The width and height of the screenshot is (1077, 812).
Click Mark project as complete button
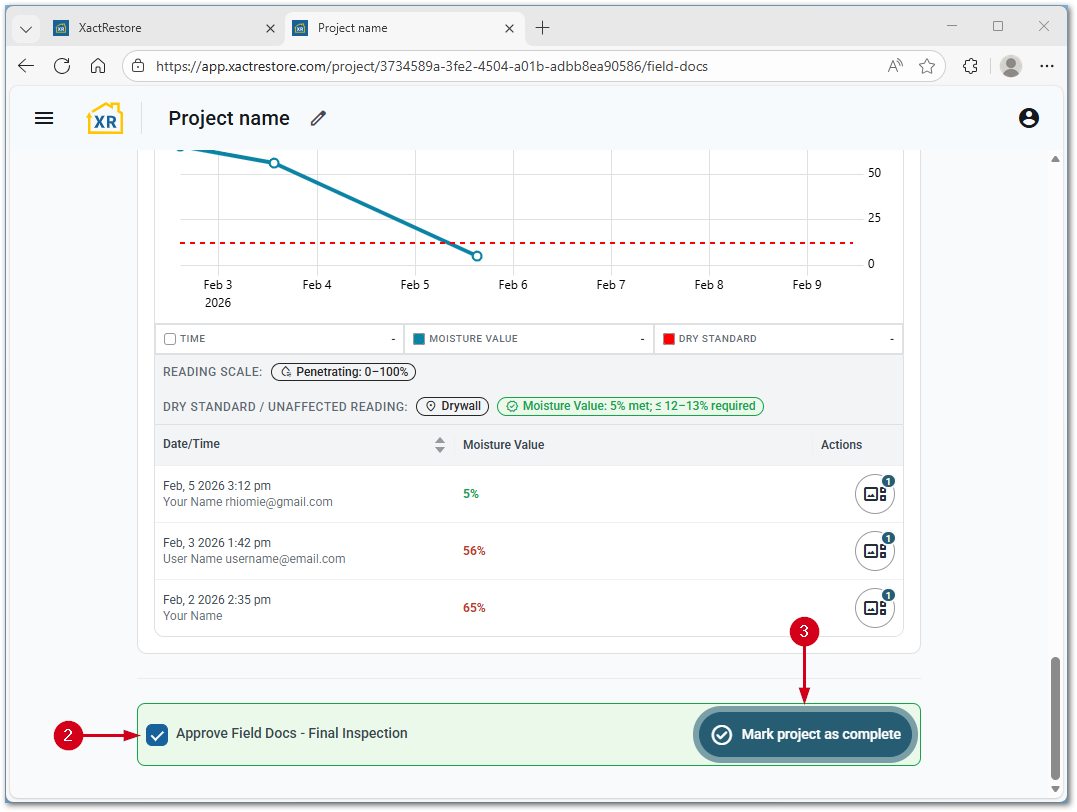806,735
